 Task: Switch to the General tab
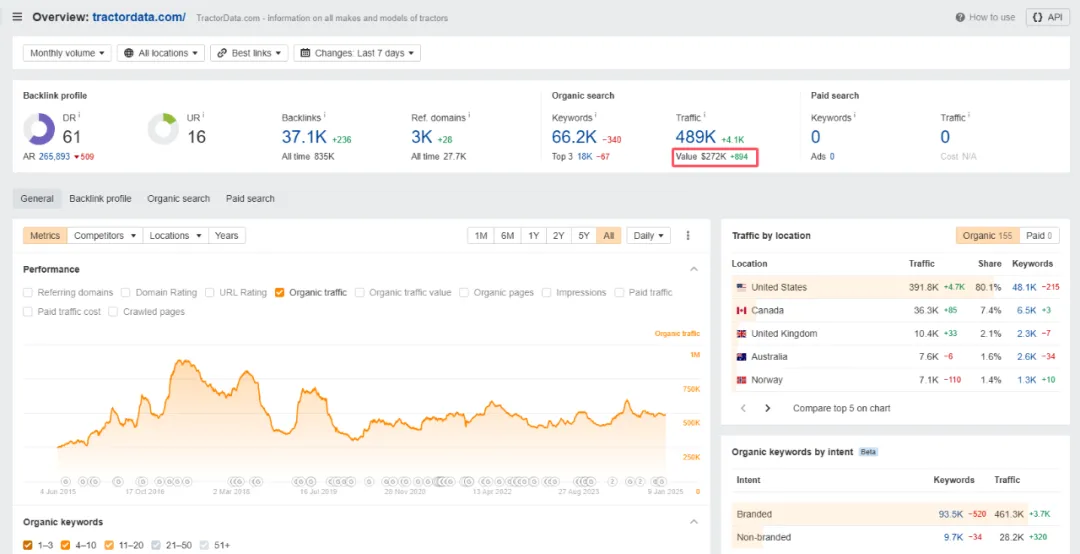(x=37, y=198)
